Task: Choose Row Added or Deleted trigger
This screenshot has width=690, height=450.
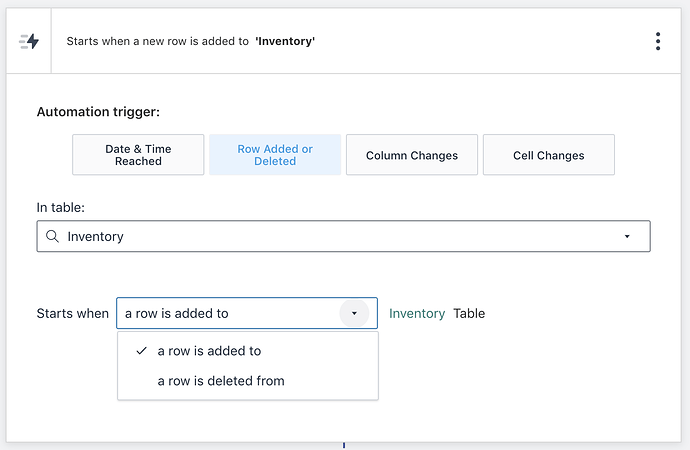Action: (x=275, y=155)
